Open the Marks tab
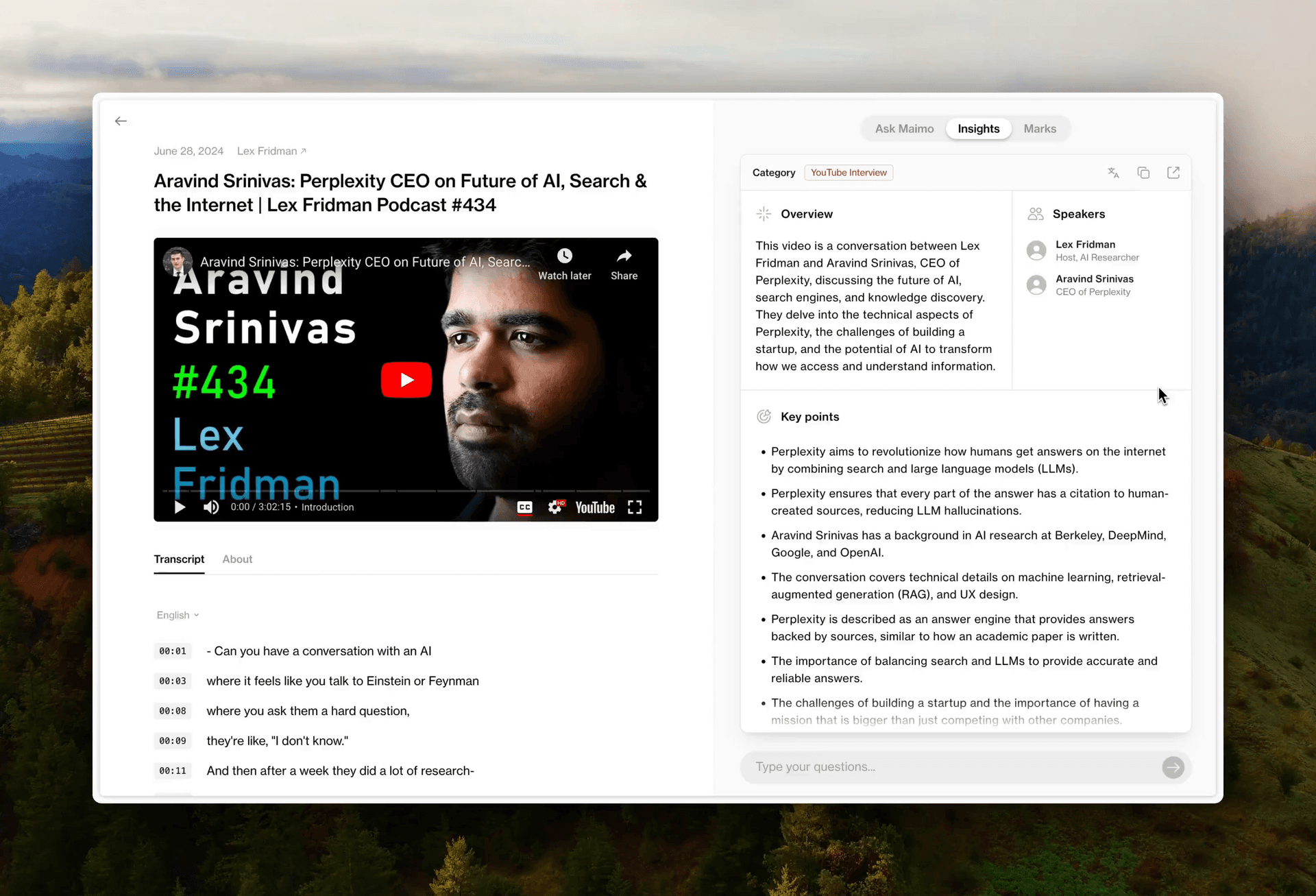The height and width of the screenshot is (896, 1316). point(1040,129)
